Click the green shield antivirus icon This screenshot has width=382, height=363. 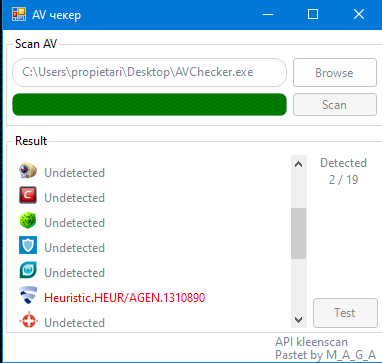[28, 221]
